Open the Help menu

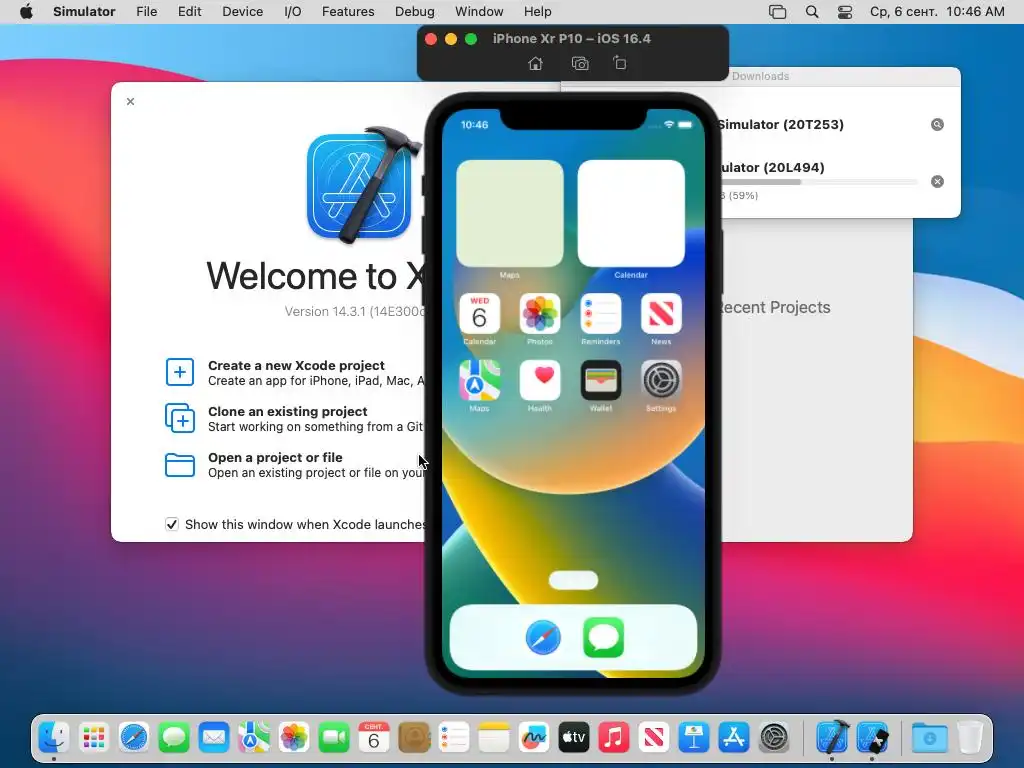tap(537, 12)
